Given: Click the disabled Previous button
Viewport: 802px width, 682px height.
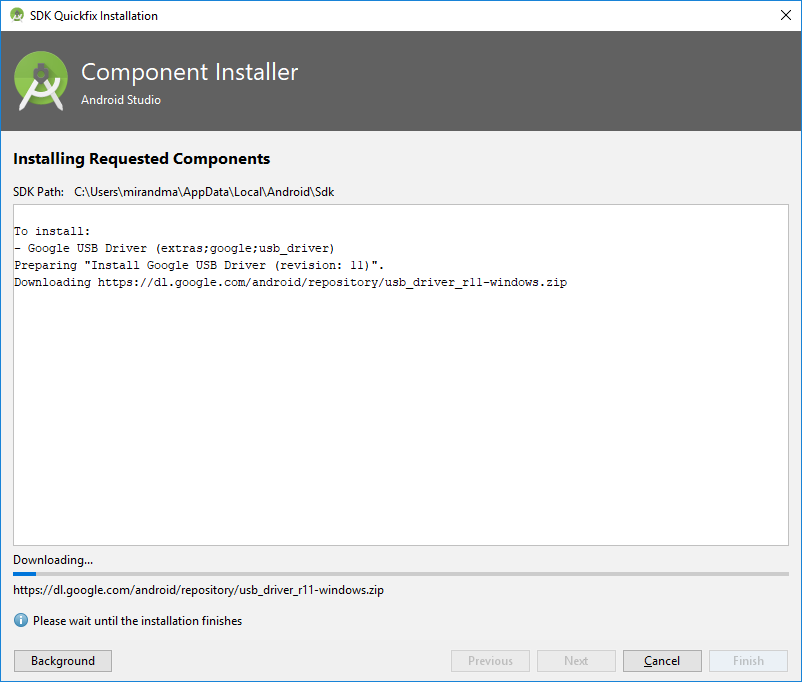Looking at the screenshot, I should 490,661.
